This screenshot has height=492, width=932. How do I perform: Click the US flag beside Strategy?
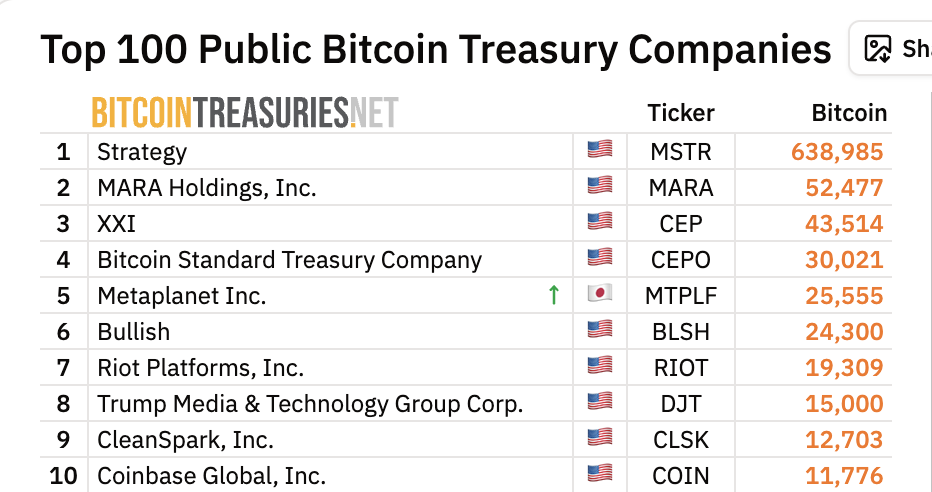pyautogui.click(x=599, y=150)
